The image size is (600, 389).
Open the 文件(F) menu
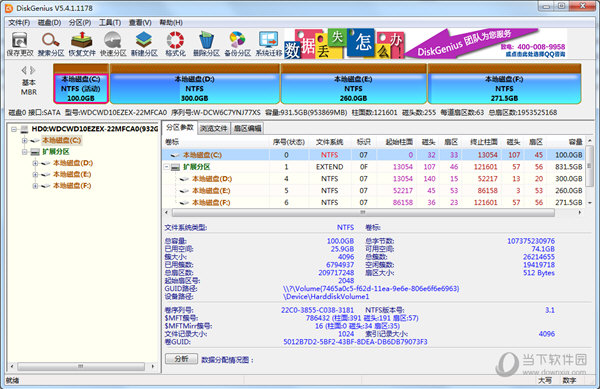(19, 23)
